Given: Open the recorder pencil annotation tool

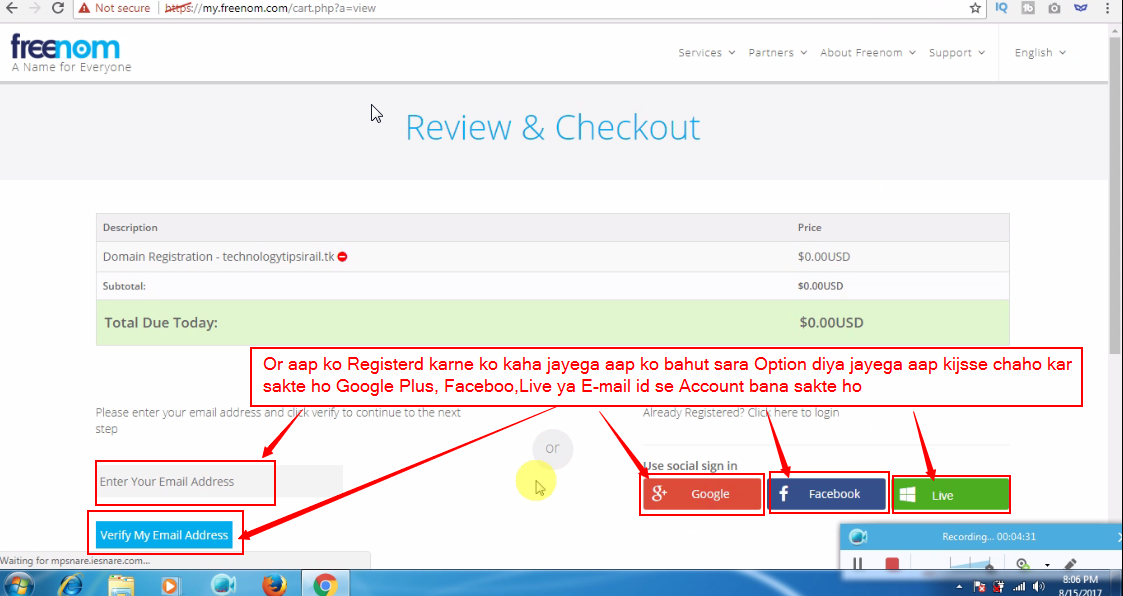Looking at the screenshot, I should click(1071, 564).
